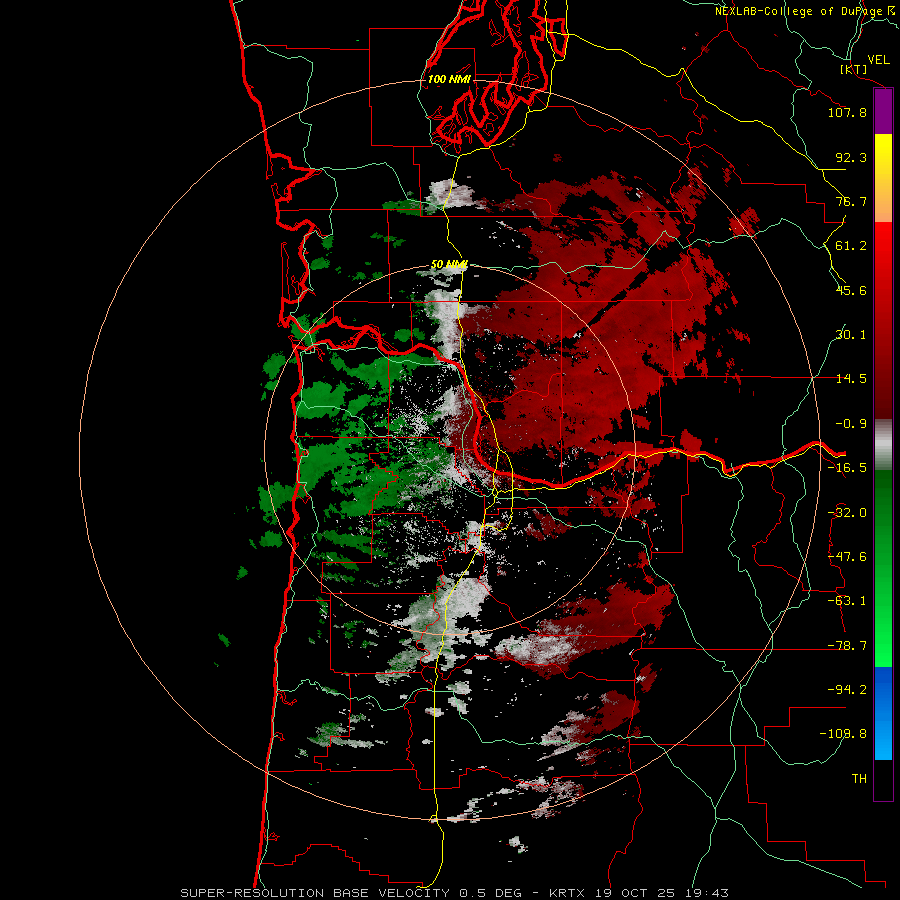
Task: Click the 45.6 velocity scale value
Action: 851,290
